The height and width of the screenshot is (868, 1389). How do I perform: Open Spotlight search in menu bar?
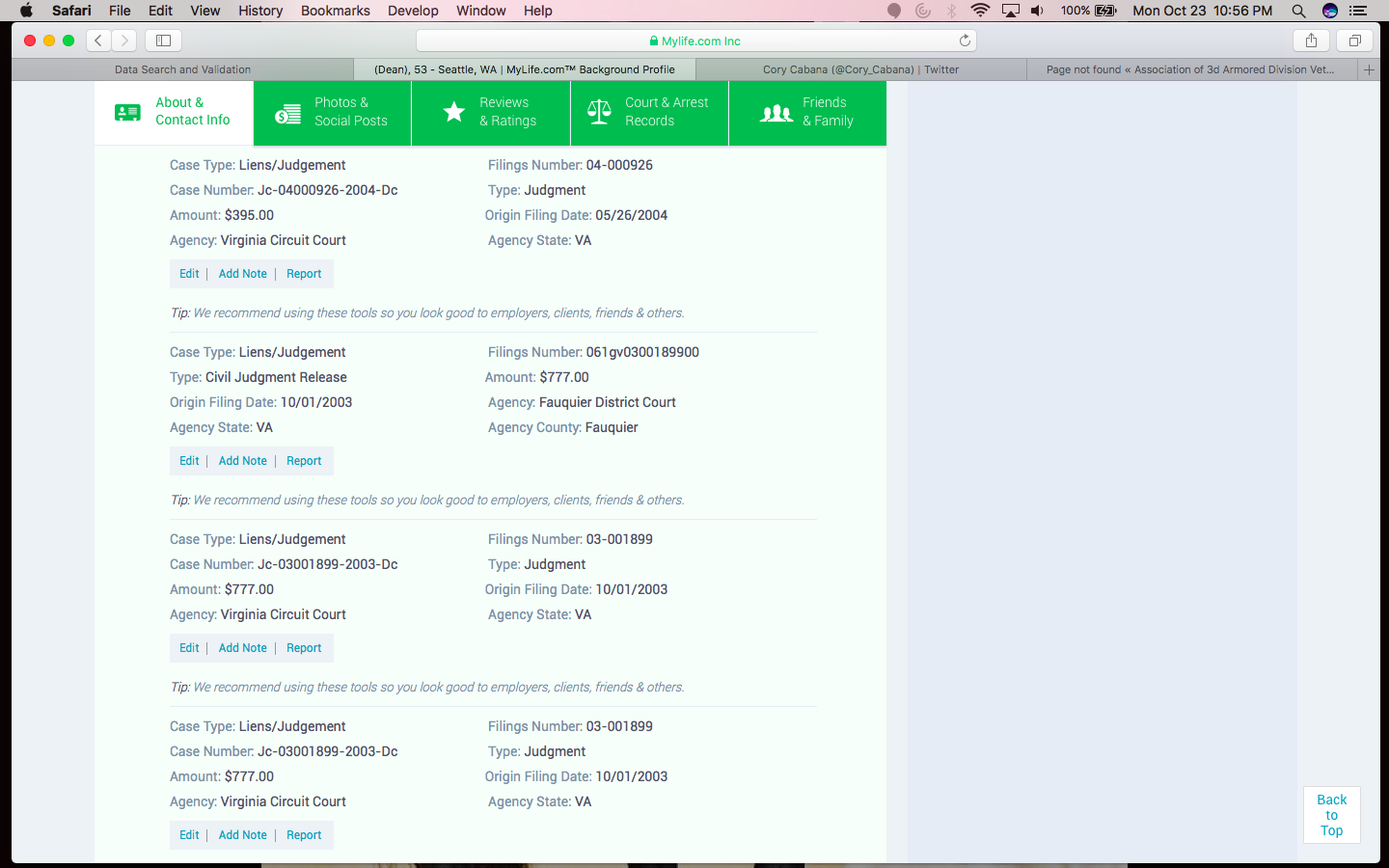tap(1298, 11)
